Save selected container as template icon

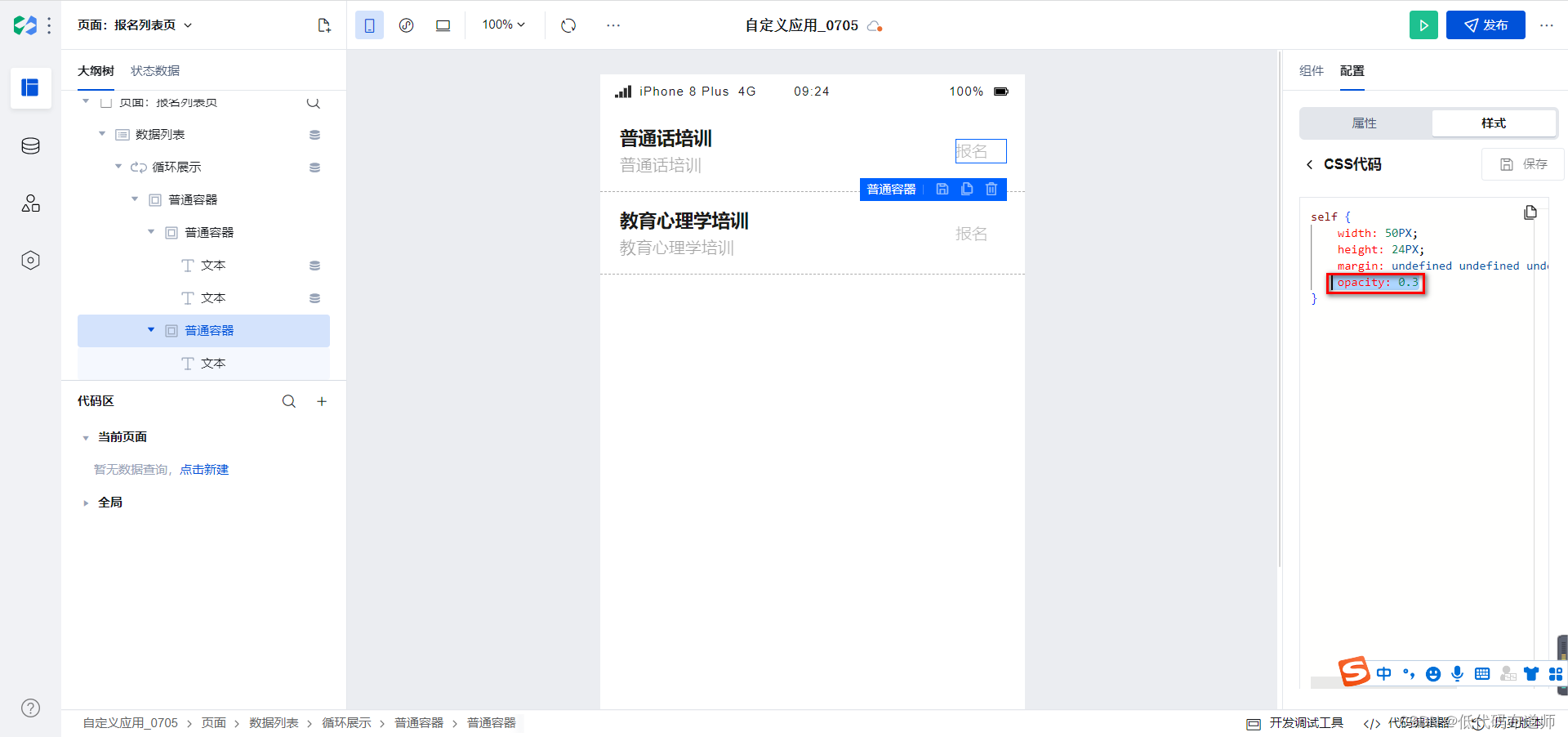point(942,189)
